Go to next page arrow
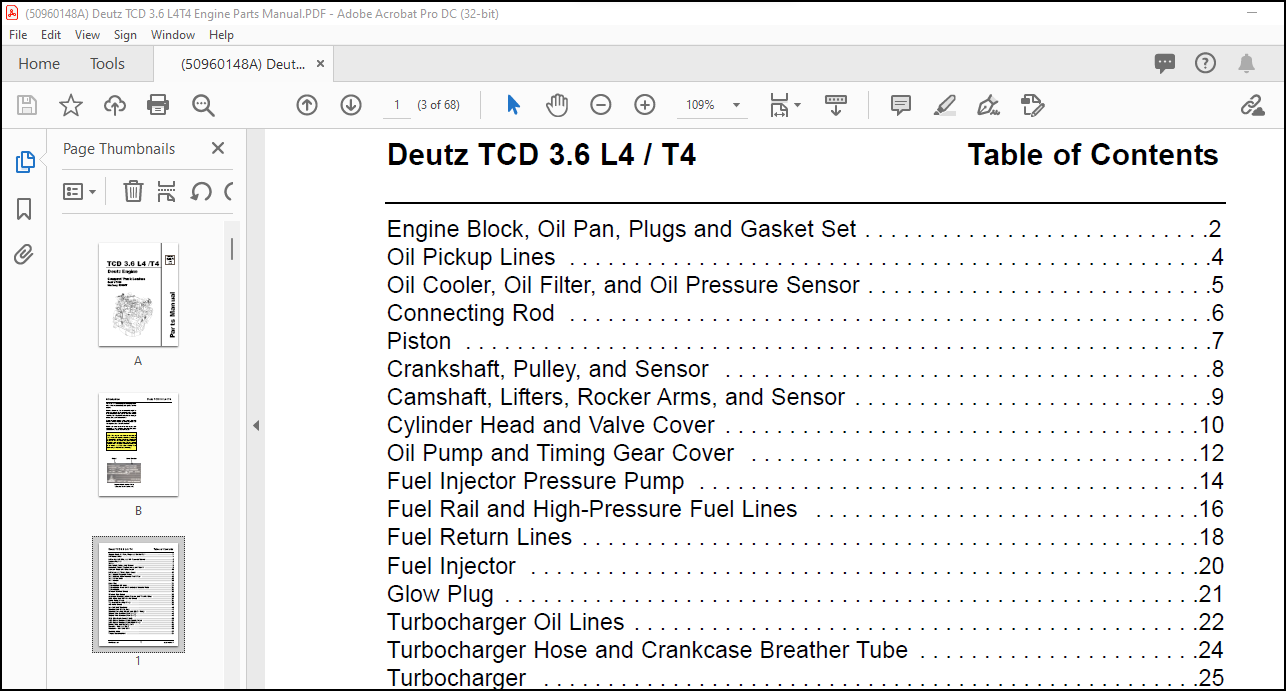1286x691 pixels. (351, 105)
